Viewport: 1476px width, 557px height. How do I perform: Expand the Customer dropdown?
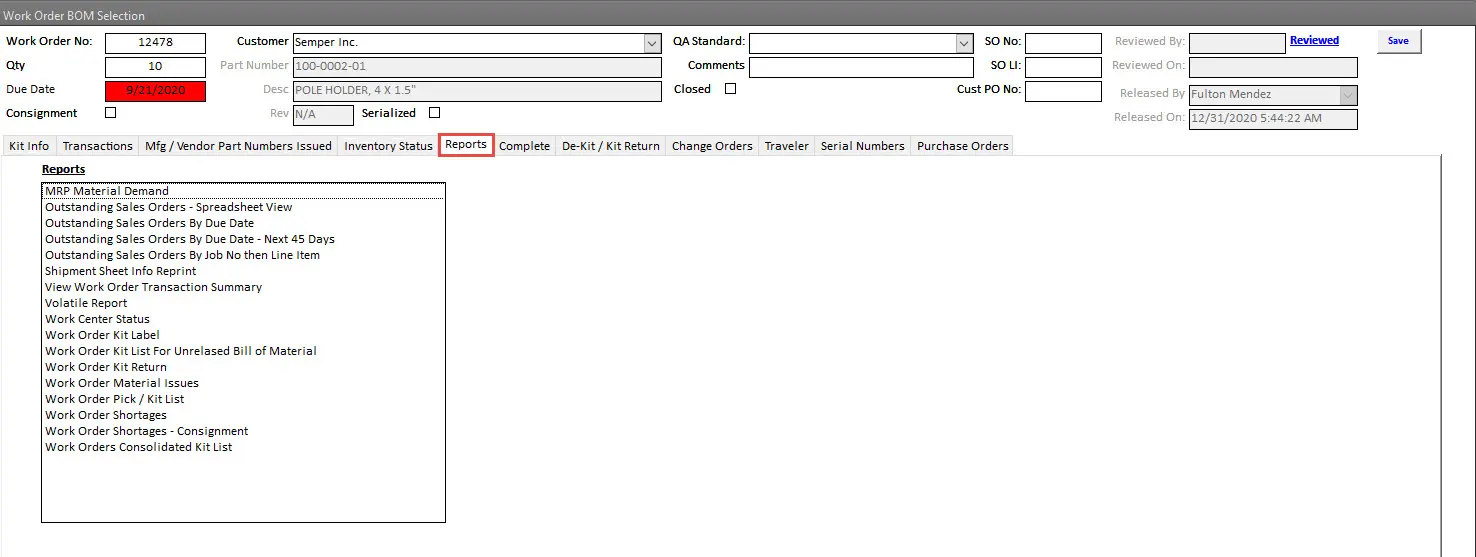point(652,43)
